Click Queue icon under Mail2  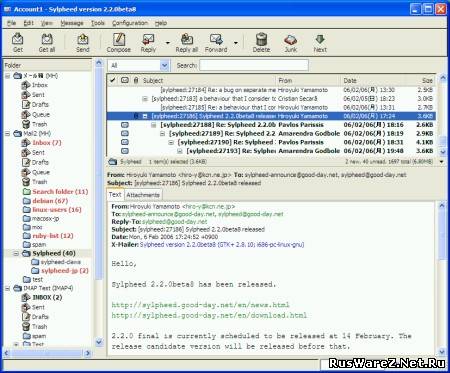[26, 172]
